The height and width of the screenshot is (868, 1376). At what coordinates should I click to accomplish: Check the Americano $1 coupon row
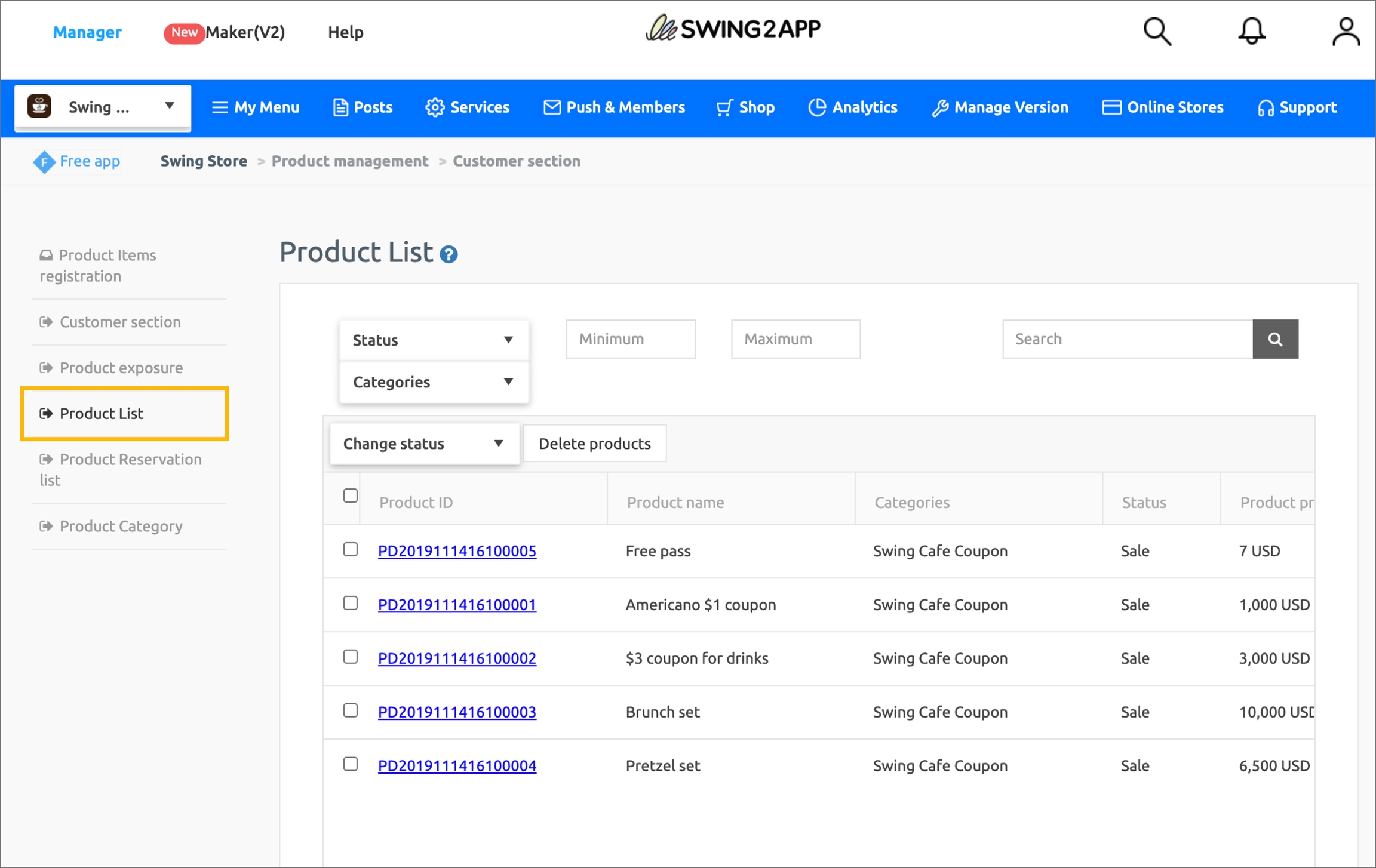coord(351,603)
